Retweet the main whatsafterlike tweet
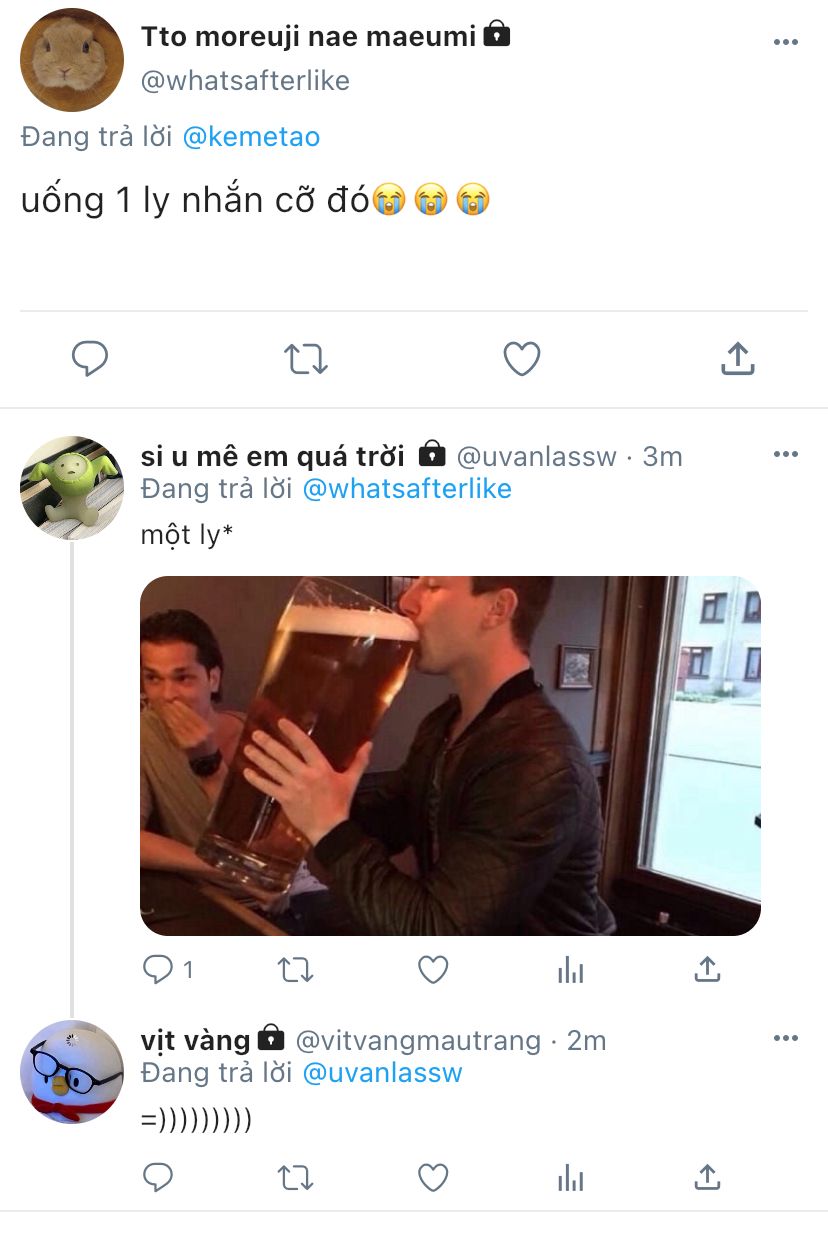Viewport: 828px width, 1238px height. point(306,359)
